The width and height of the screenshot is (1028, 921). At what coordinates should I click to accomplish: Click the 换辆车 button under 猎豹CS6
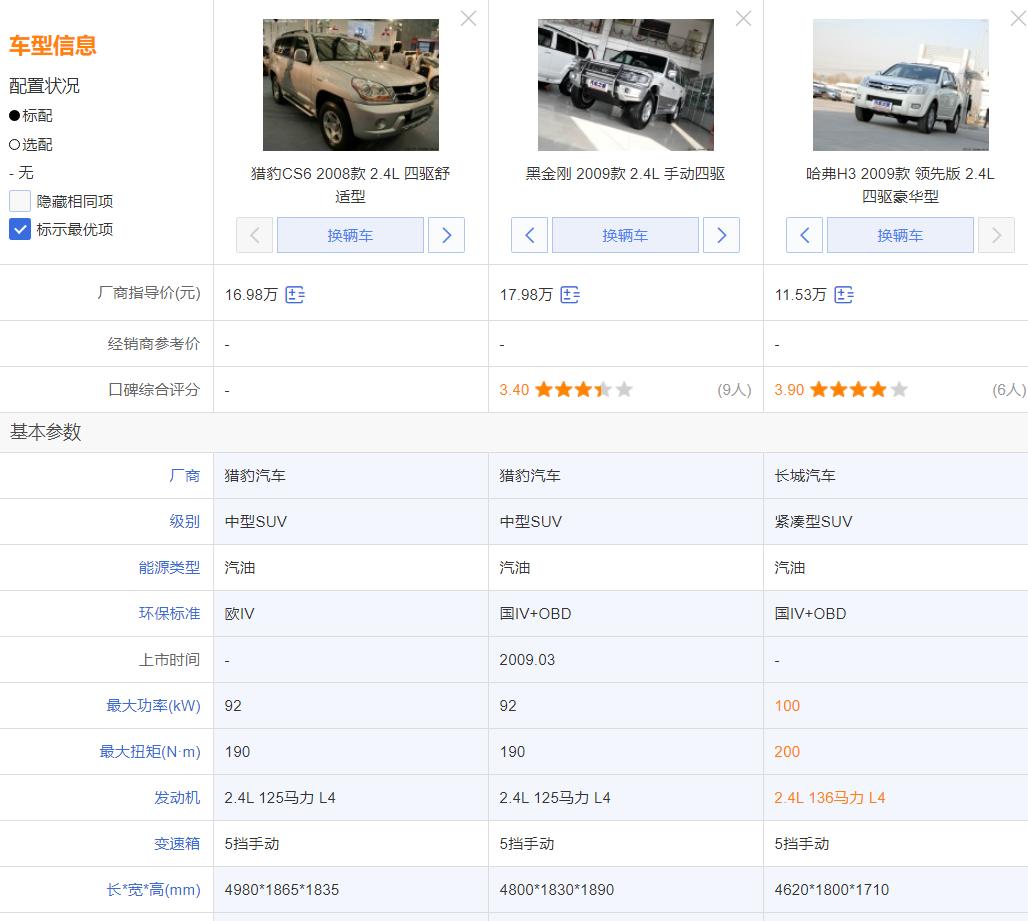(x=350, y=235)
